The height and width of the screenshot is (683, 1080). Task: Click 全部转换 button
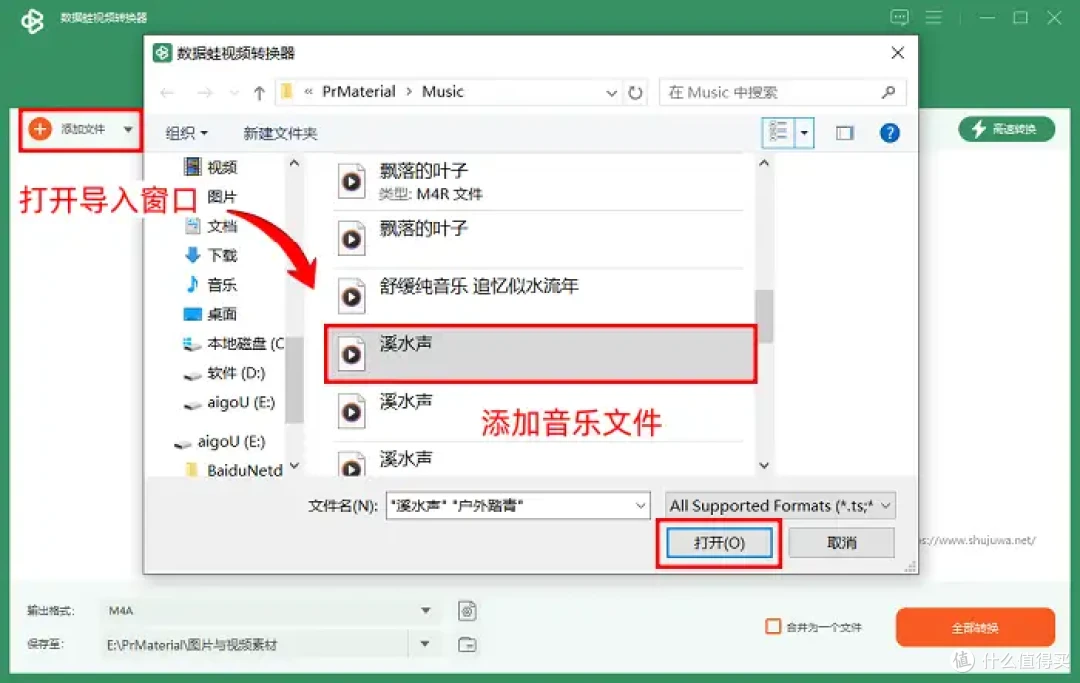click(975, 627)
